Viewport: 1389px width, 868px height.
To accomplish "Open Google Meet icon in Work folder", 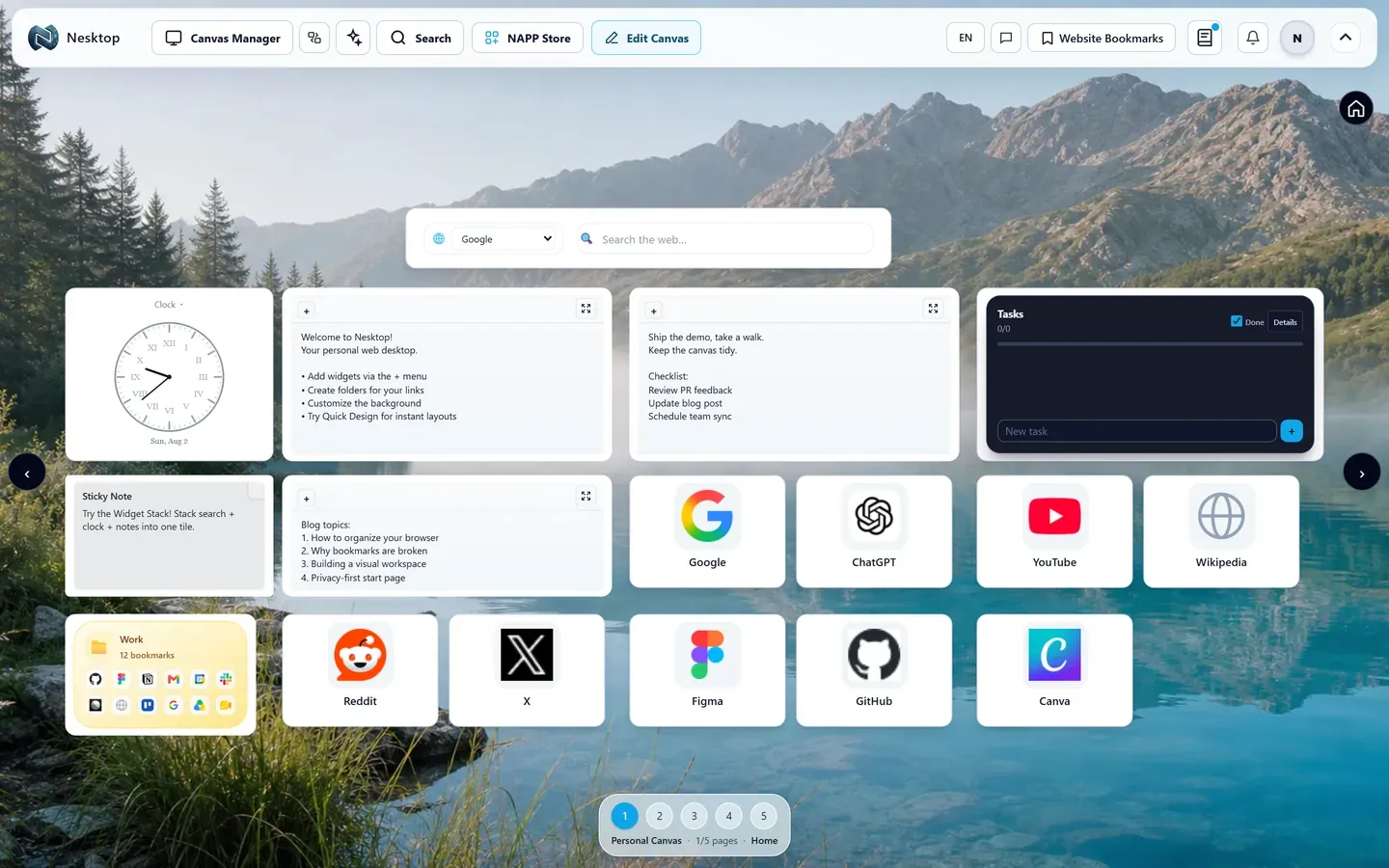I will coord(226,705).
